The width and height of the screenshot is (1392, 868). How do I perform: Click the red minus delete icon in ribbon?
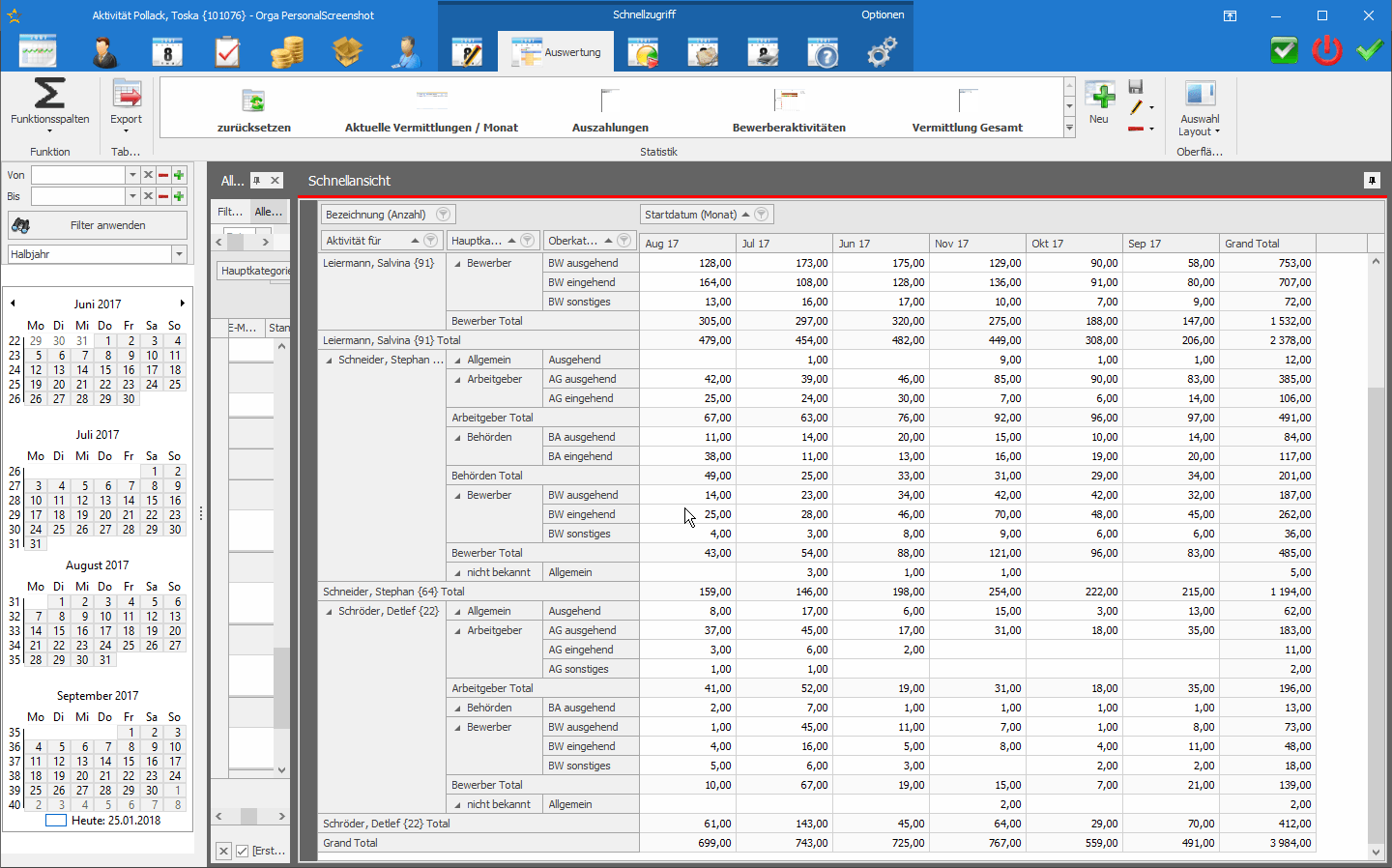coord(1136,129)
